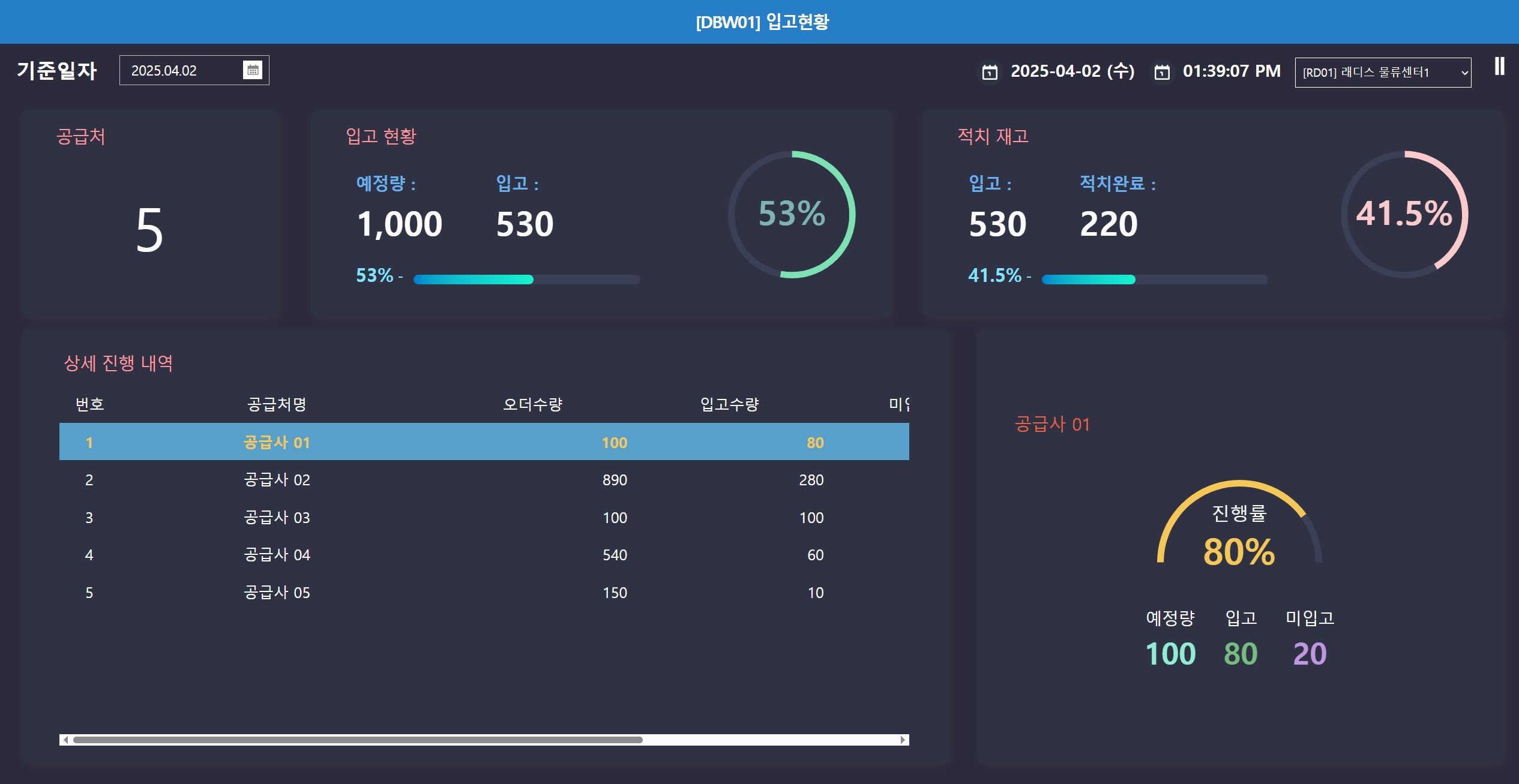Click the right arrow of horizontal scrollbar
This screenshot has width=1519, height=784.
(x=903, y=740)
